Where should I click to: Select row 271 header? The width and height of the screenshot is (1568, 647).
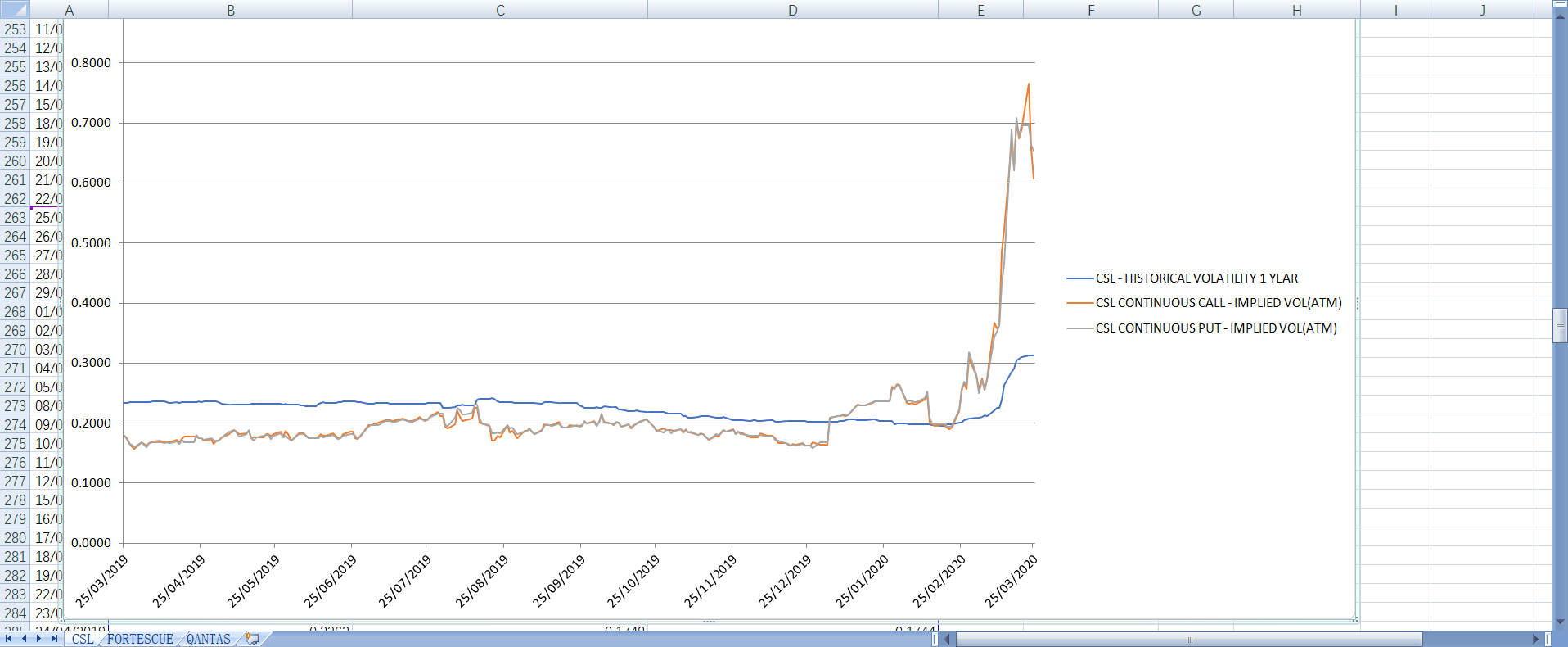point(15,368)
